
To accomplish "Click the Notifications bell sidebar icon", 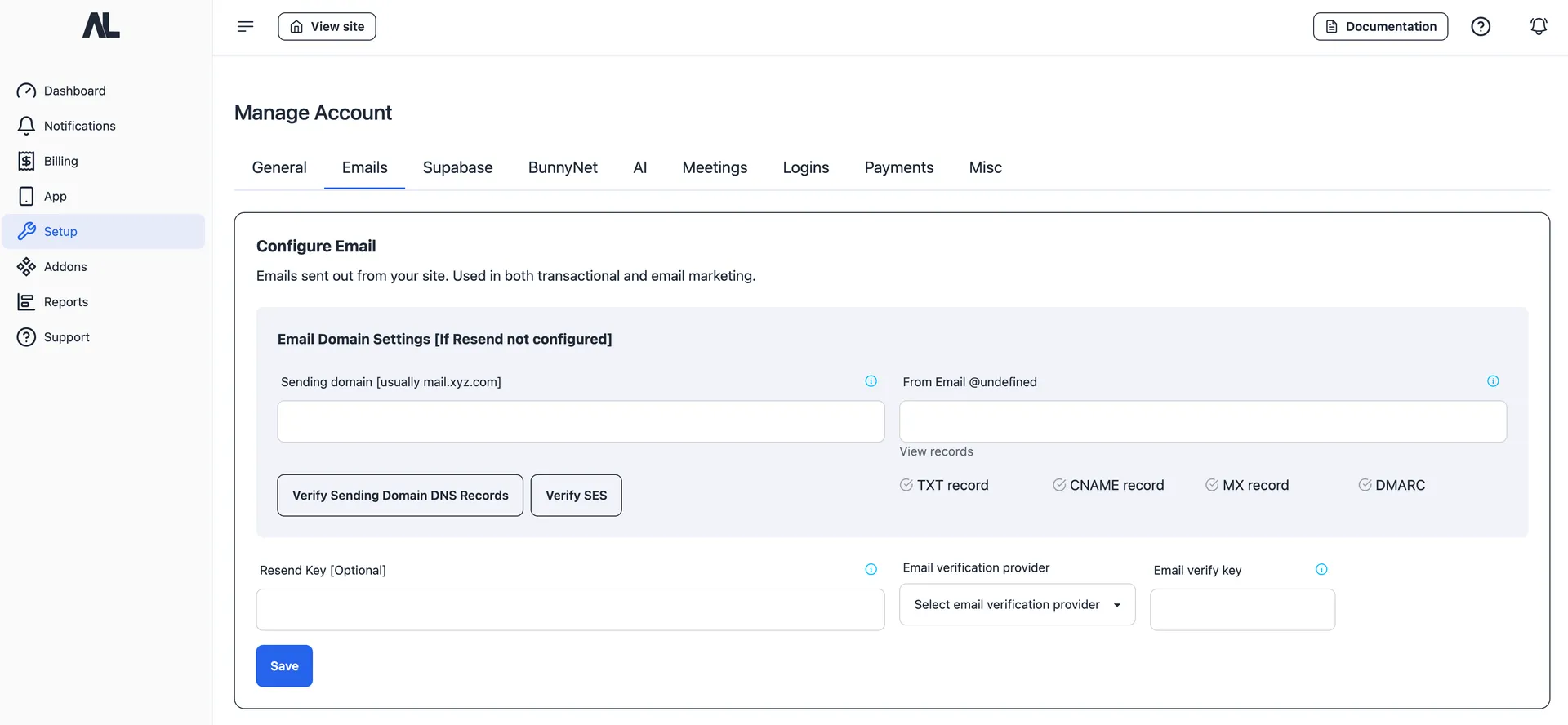I will point(26,126).
